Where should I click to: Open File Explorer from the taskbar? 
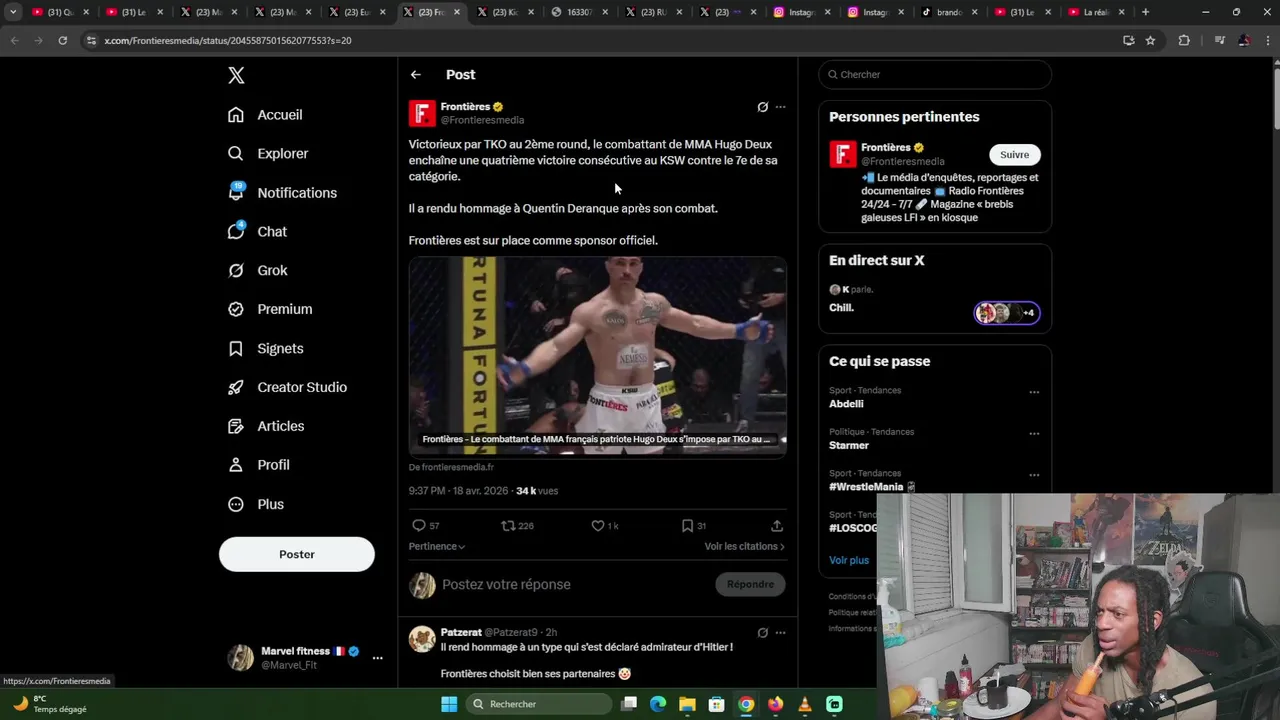point(687,704)
